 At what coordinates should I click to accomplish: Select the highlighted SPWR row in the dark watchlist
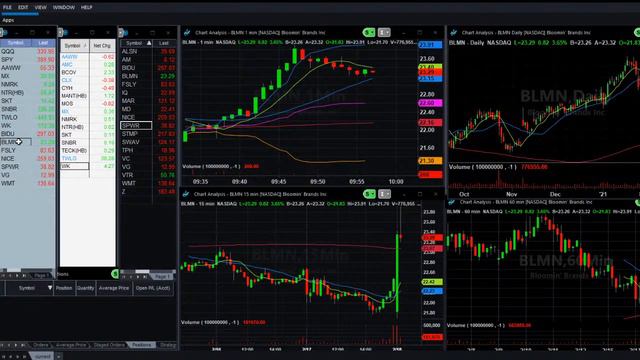[x=136, y=126]
